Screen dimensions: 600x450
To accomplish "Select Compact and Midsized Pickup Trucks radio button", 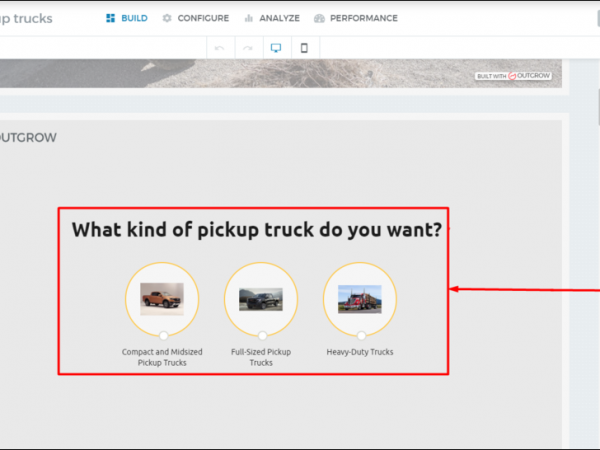I will pos(163,335).
